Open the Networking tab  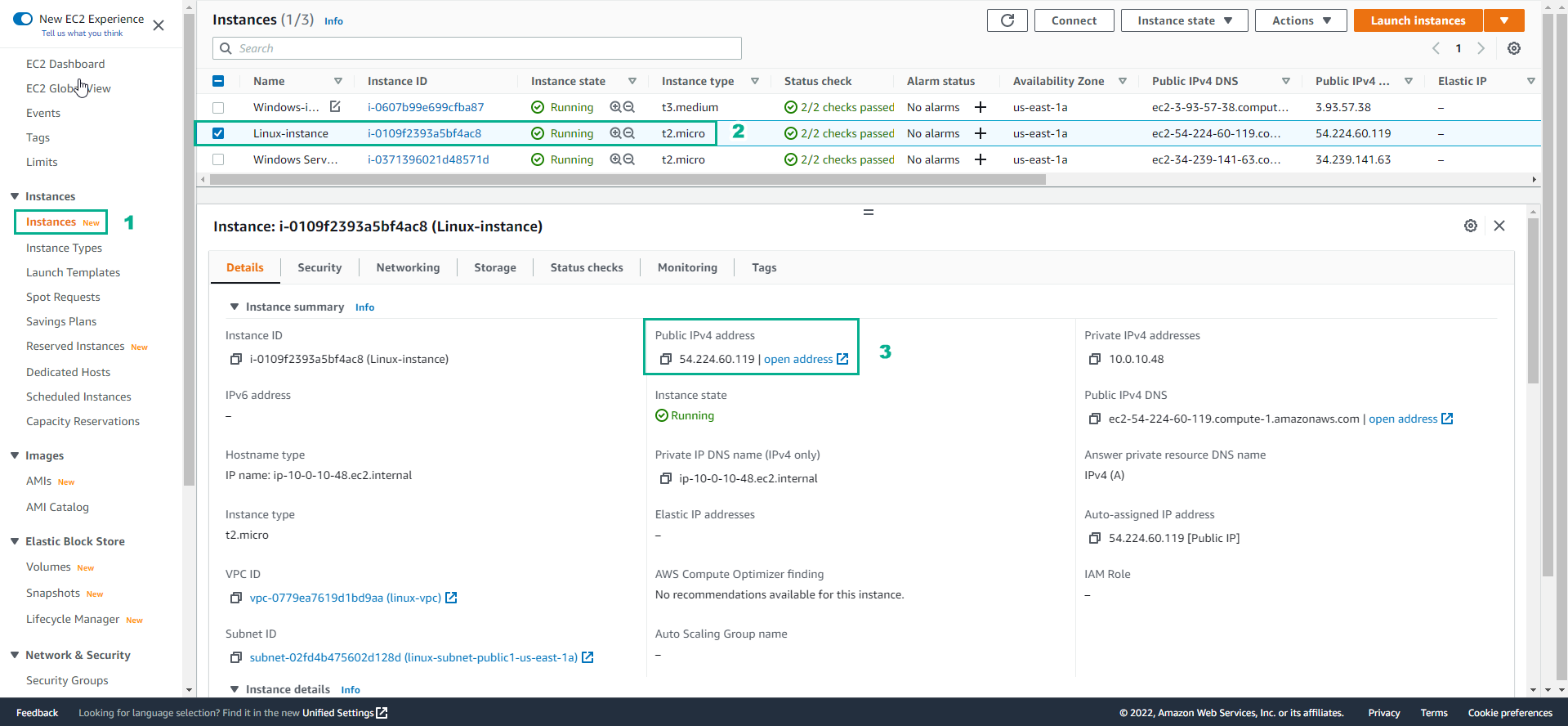point(408,267)
